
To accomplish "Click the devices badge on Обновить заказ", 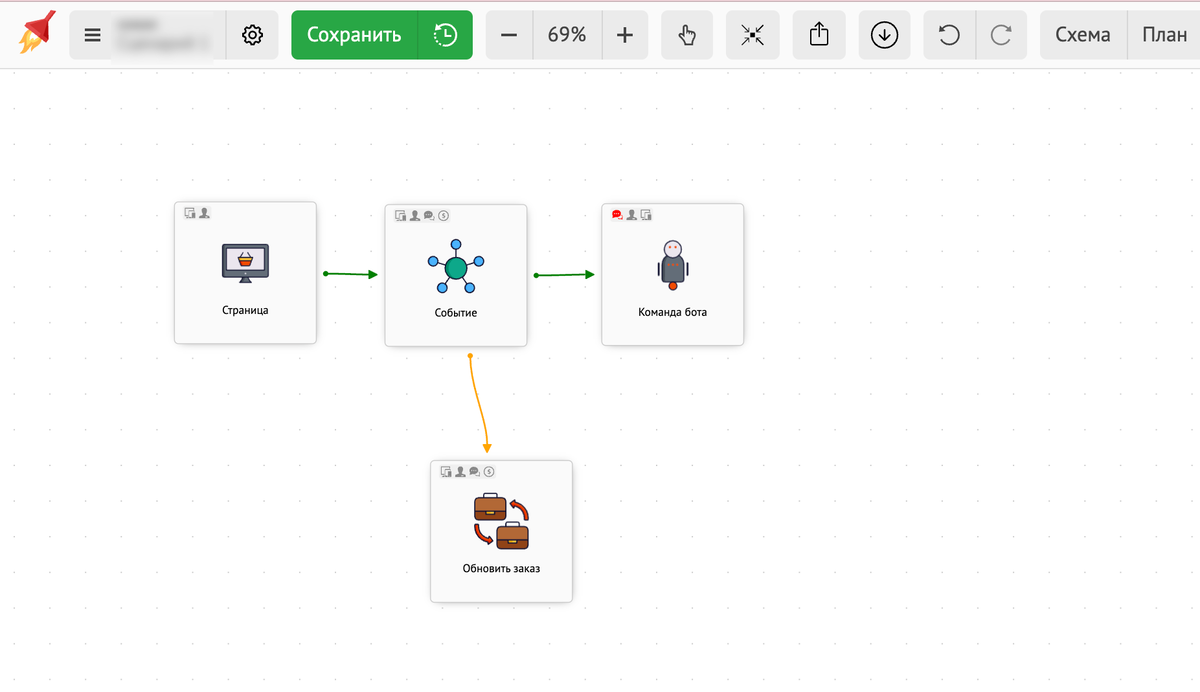I will pyautogui.click(x=446, y=471).
